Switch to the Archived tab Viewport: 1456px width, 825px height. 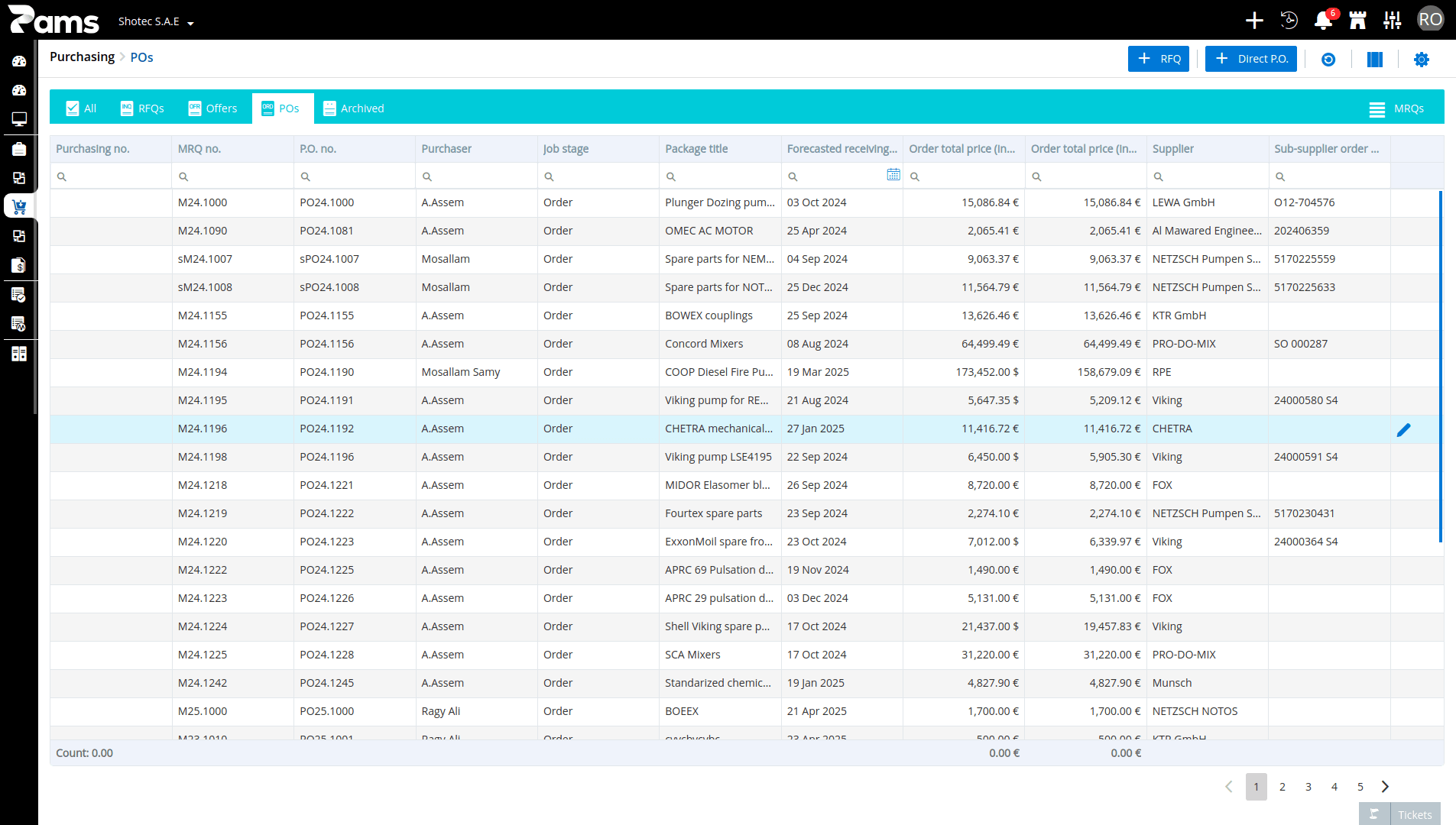[x=353, y=108]
